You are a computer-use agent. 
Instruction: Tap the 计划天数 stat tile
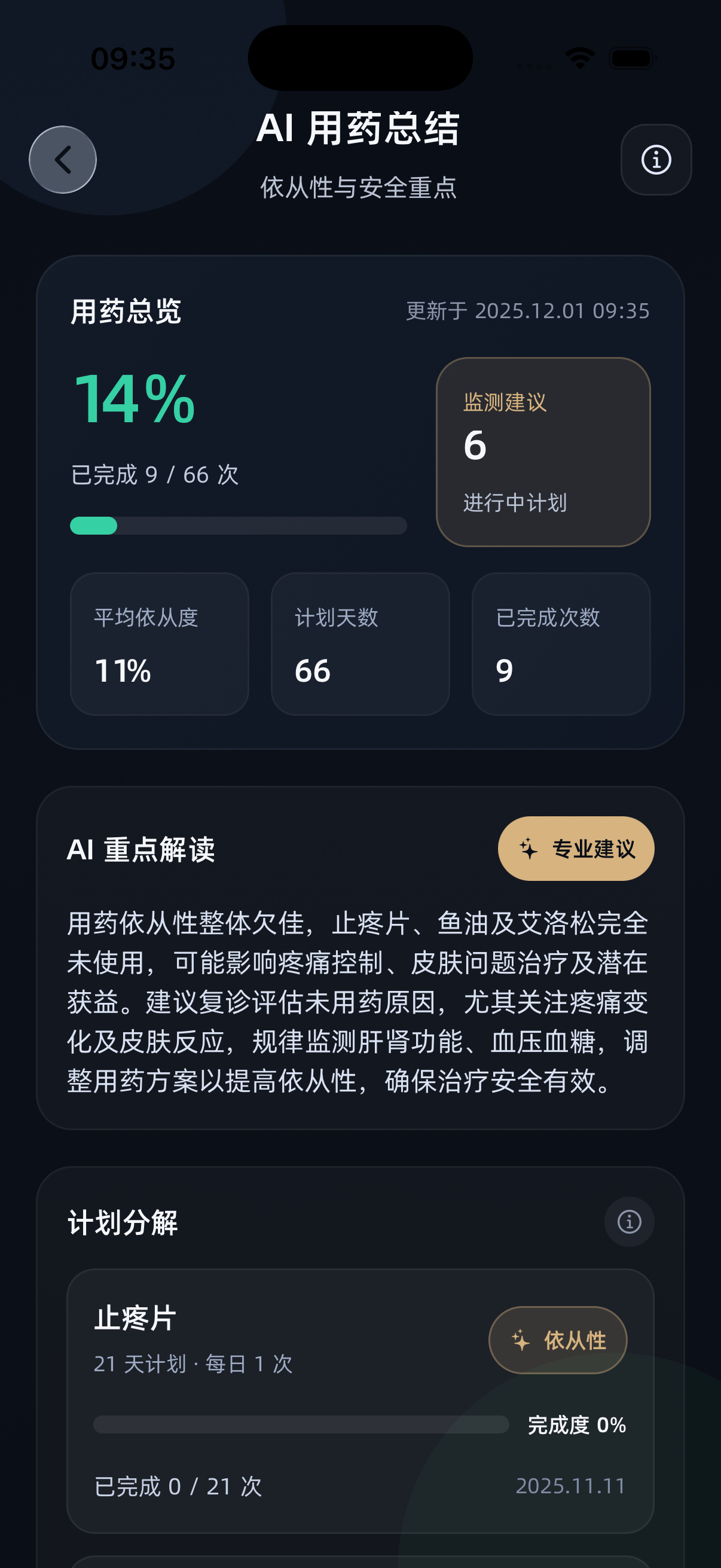tap(360, 643)
